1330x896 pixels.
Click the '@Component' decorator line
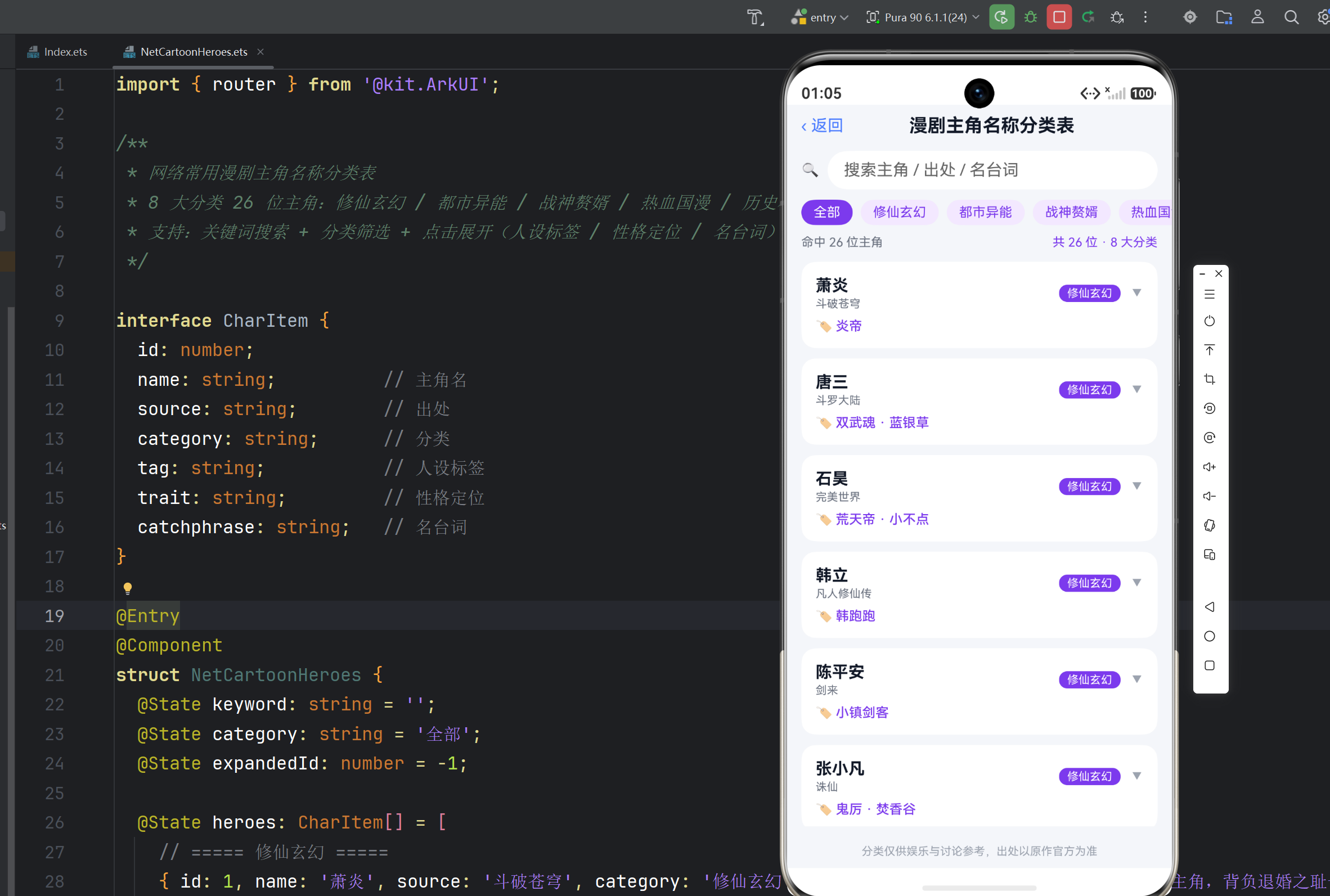tap(169, 645)
